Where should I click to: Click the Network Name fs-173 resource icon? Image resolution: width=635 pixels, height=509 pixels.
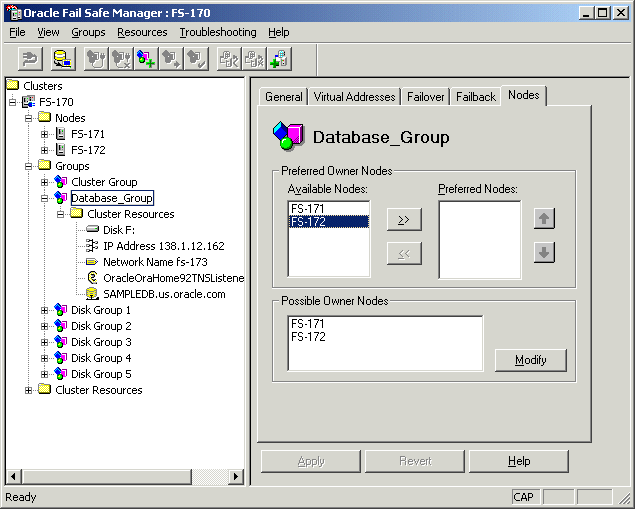(92, 262)
